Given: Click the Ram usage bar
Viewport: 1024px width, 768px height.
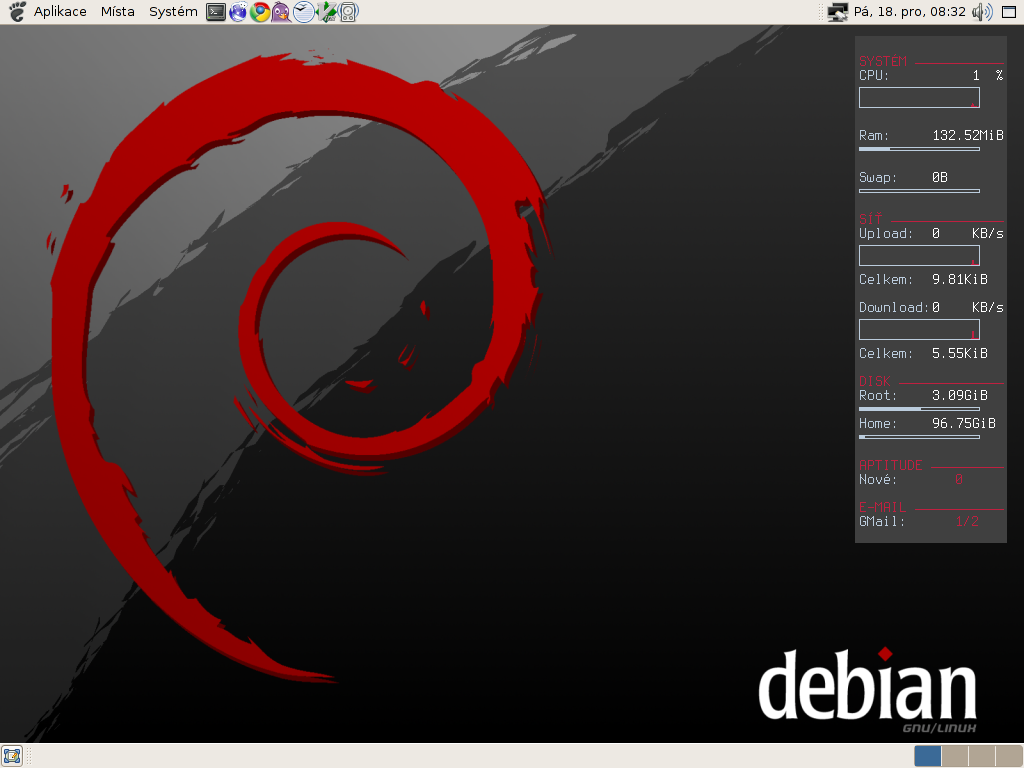Looking at the screenshot, I should (919, 149).
